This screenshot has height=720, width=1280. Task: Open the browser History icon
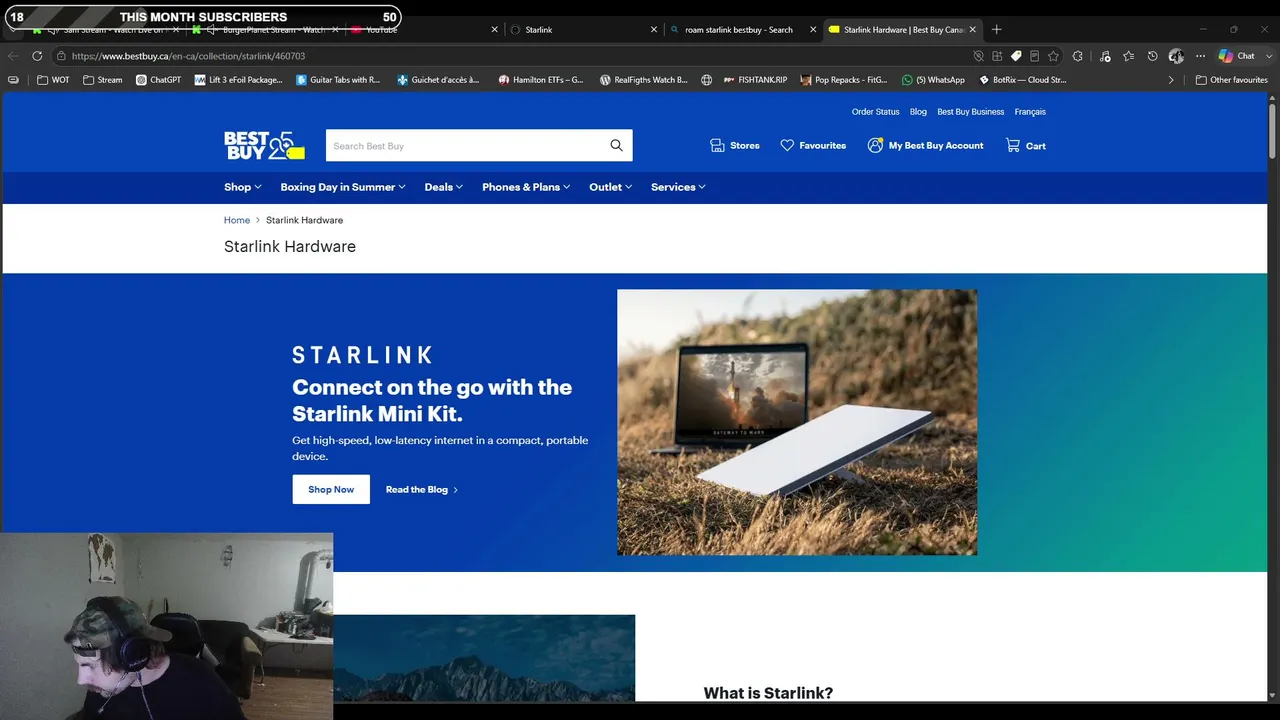click(1152, 56)
